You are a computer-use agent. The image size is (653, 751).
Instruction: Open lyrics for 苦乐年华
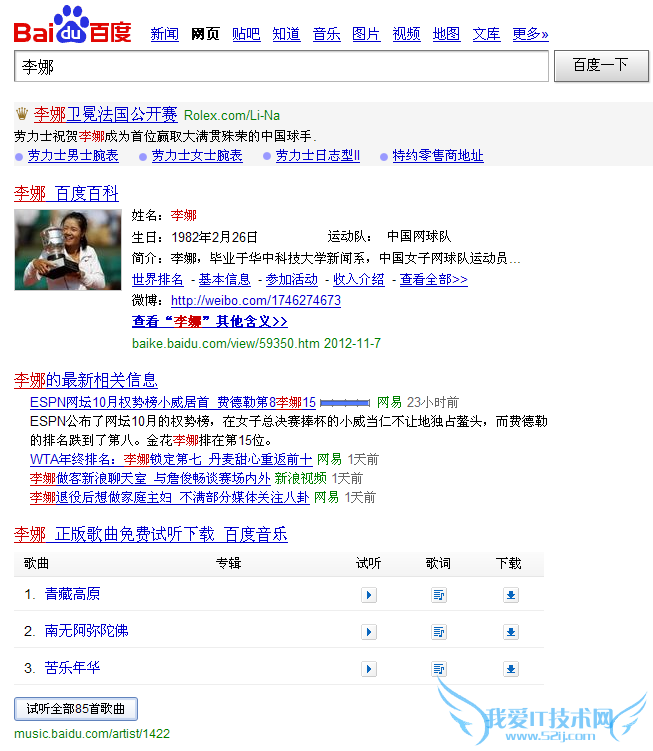tap(438, 669)
